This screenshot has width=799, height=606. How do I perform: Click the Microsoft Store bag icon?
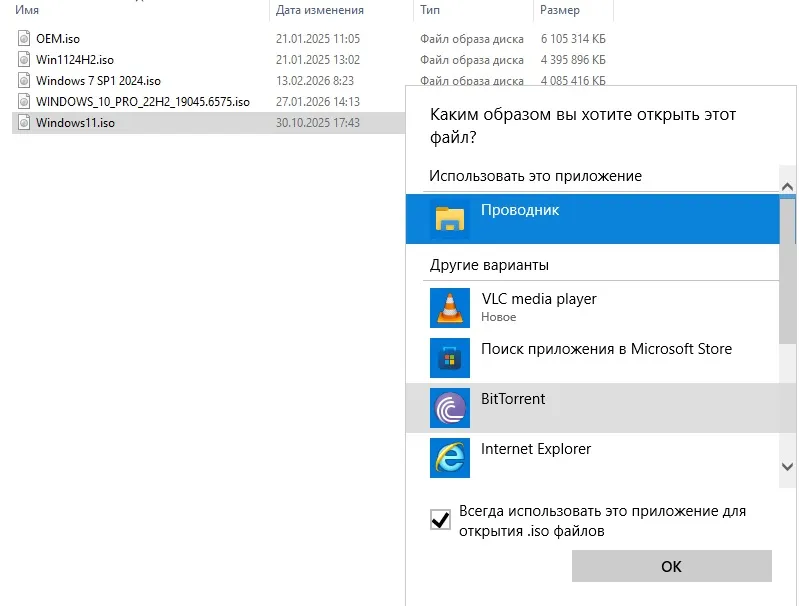point(450,358)
